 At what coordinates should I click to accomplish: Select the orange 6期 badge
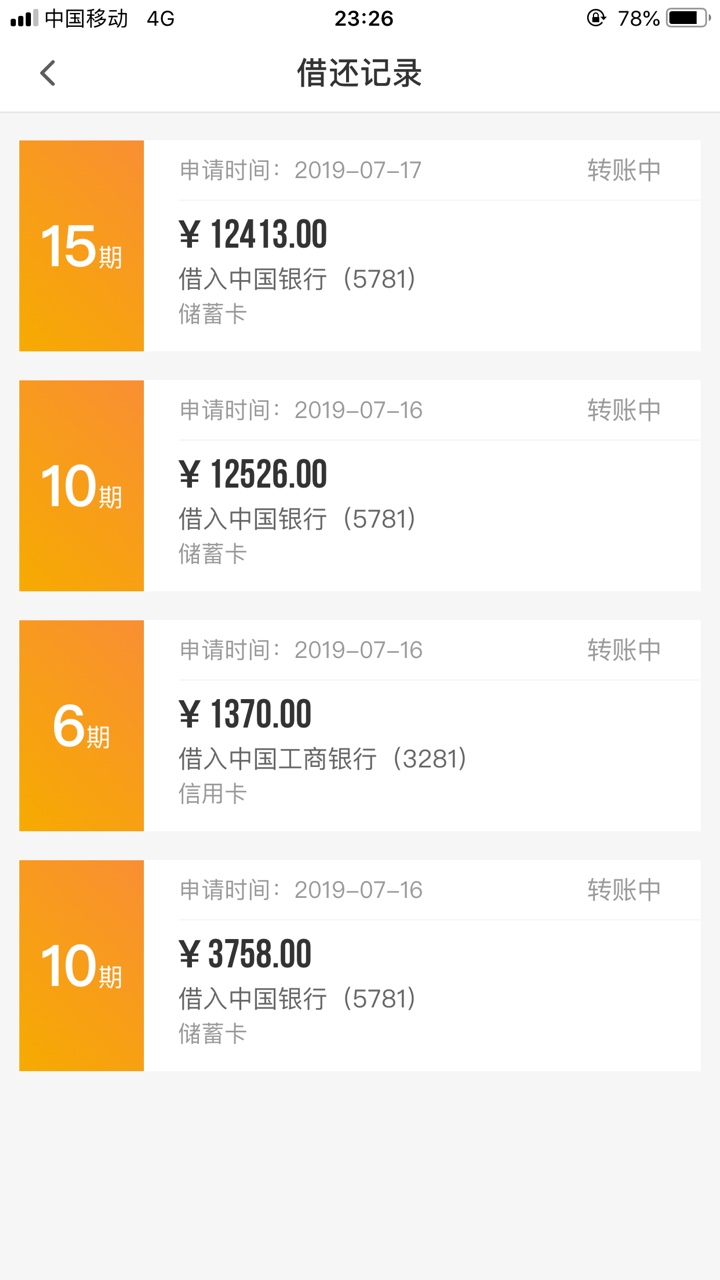(x=81, y=726)
